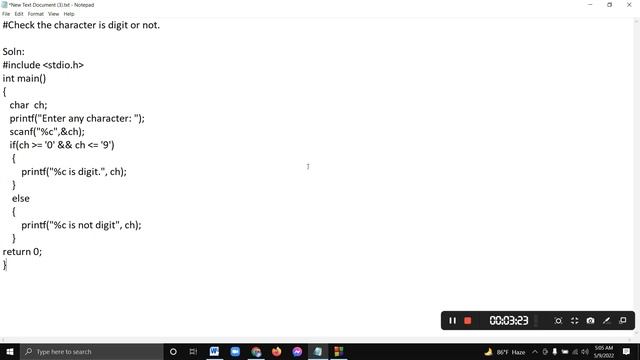Click the Notepad app icon in title bar

(4, 5)
